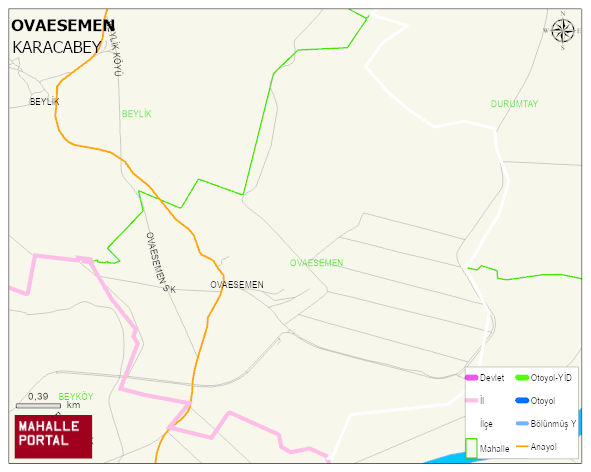Click the black OVAESEMEN village label
Image resolution: width=591 pixels, height=472 pixels.
click(237, 285)
